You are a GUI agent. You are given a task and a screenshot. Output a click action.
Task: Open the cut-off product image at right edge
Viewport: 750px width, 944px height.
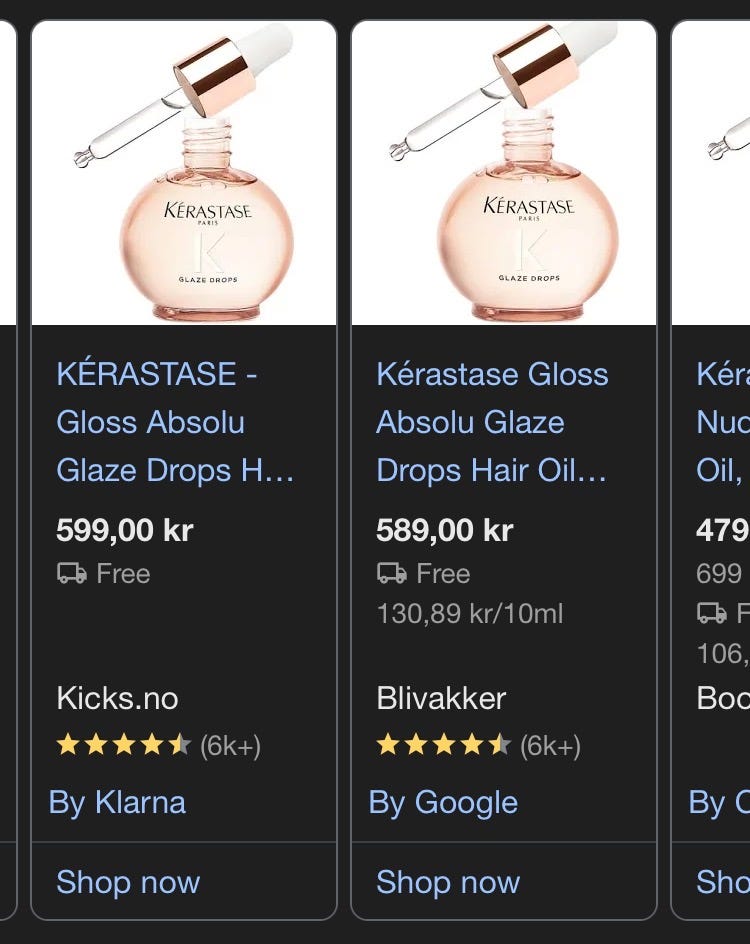pos(712,173)
